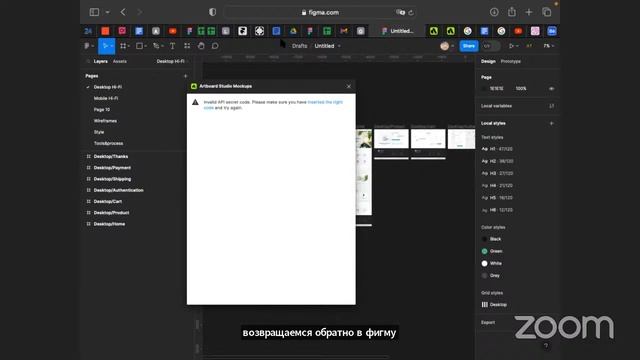Select the Desktop/Payment layer

112,168
